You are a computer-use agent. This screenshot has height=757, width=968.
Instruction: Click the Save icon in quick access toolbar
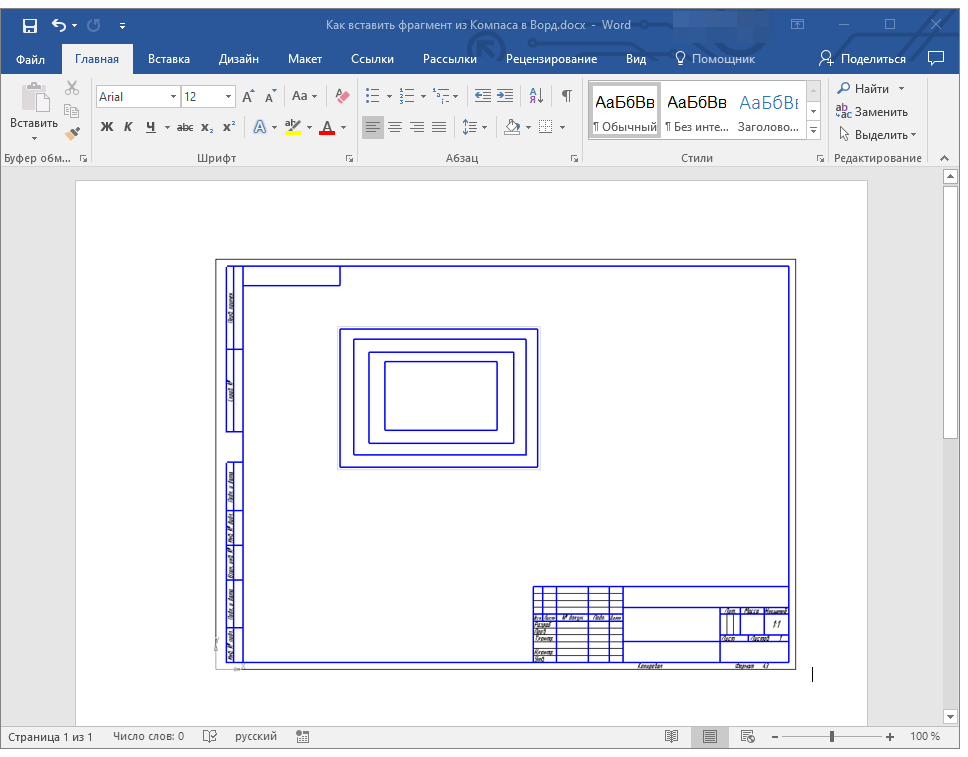coord(30,25)
